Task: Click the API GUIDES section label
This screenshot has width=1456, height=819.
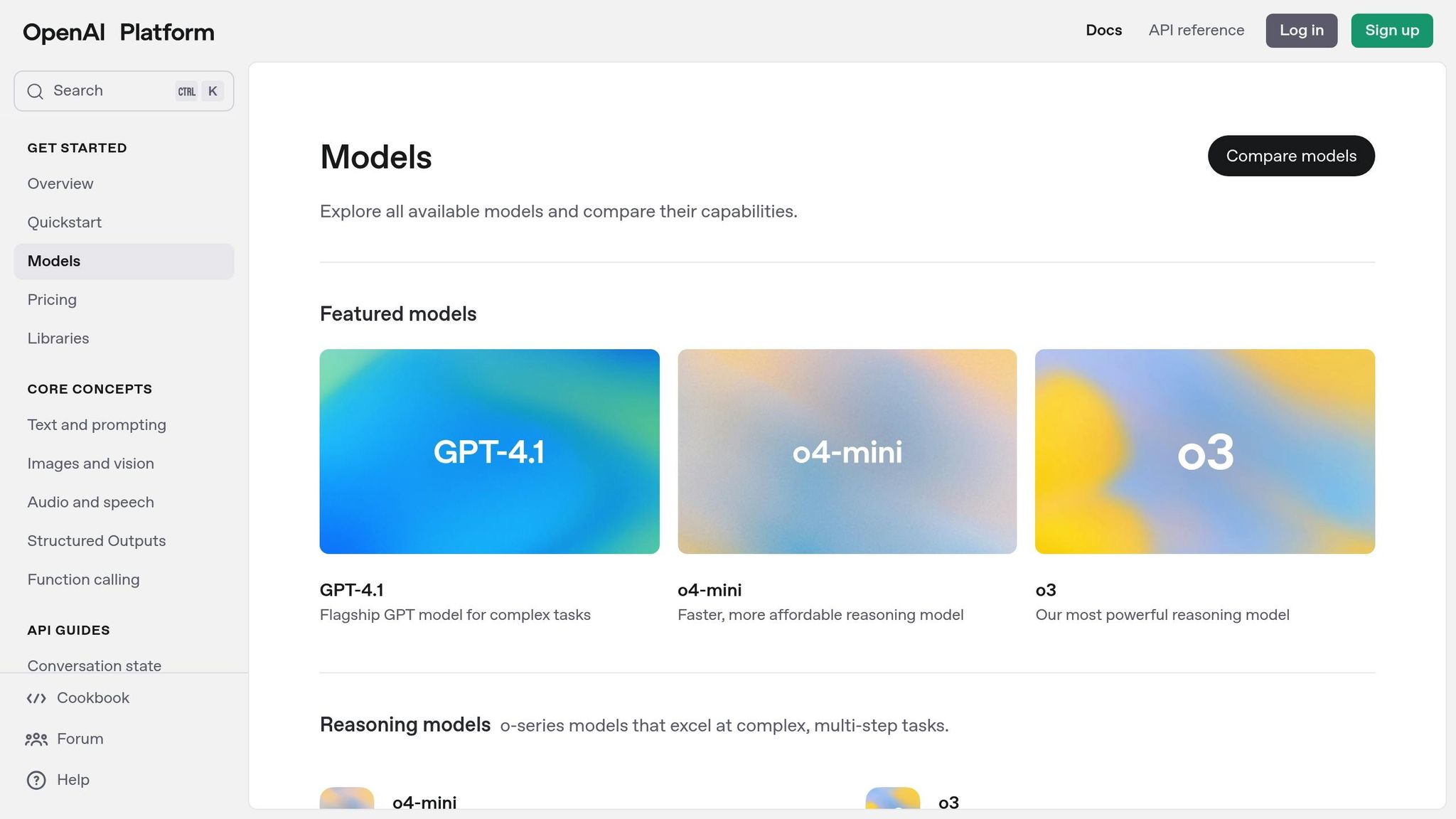Action: tap(69, 630)
